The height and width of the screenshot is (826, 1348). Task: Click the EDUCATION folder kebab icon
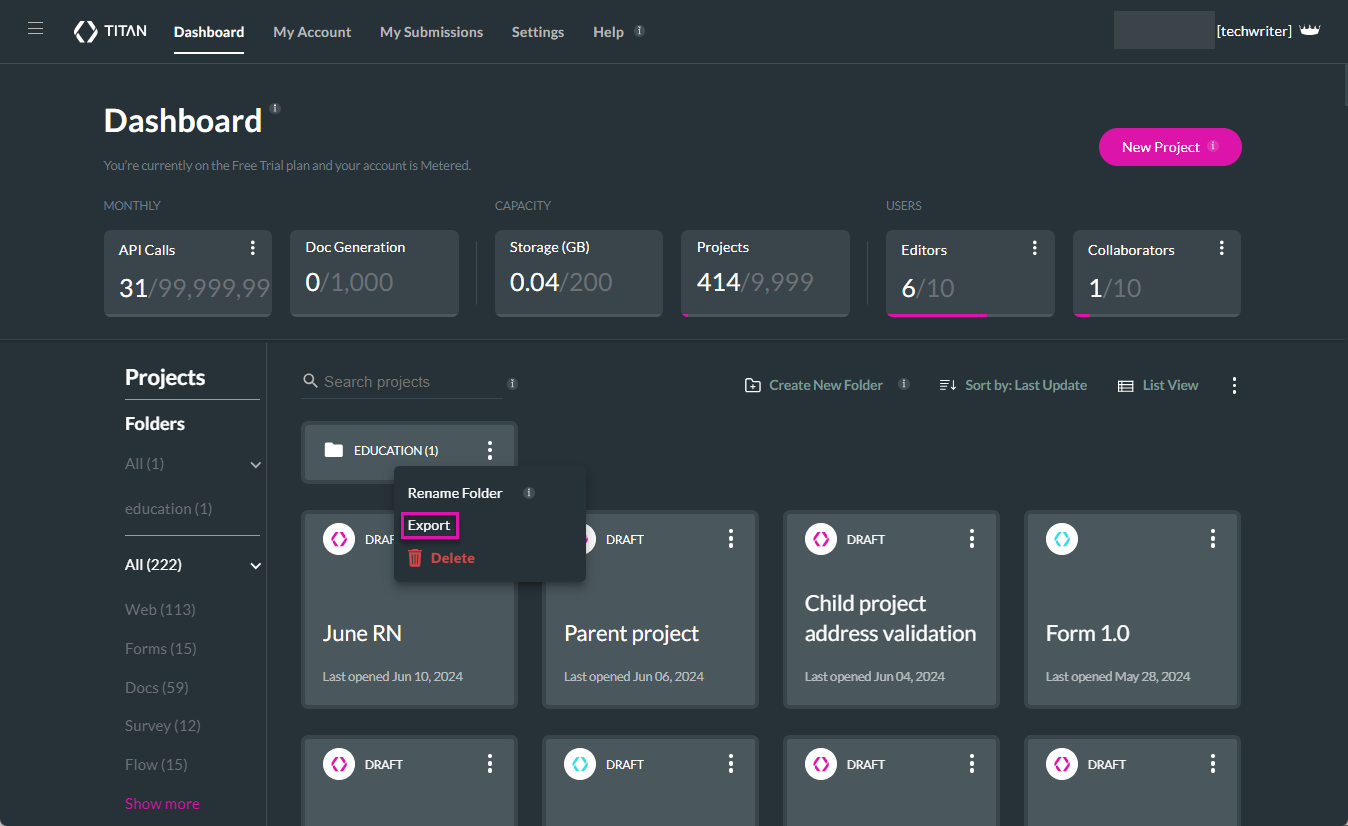489,450
